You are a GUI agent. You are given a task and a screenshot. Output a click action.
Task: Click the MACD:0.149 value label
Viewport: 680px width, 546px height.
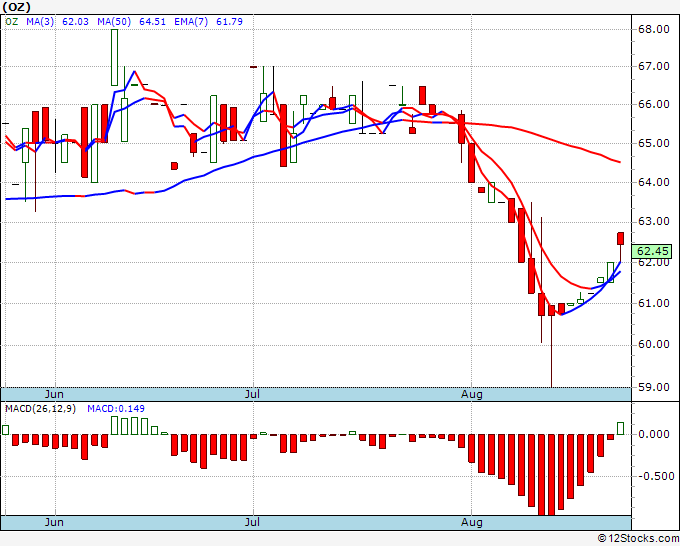click(x=116, y=409)
